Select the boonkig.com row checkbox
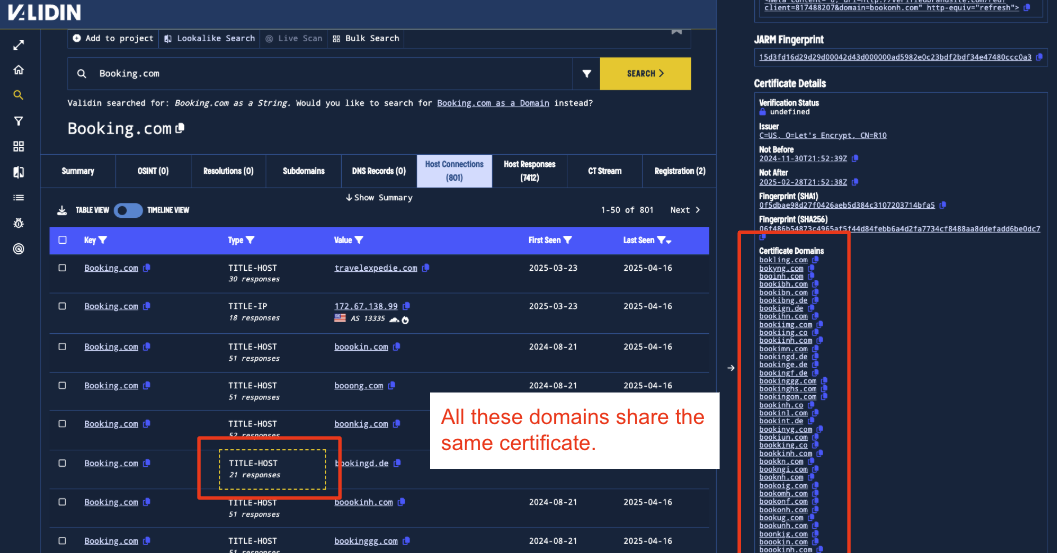 click(x=63, y=424)
